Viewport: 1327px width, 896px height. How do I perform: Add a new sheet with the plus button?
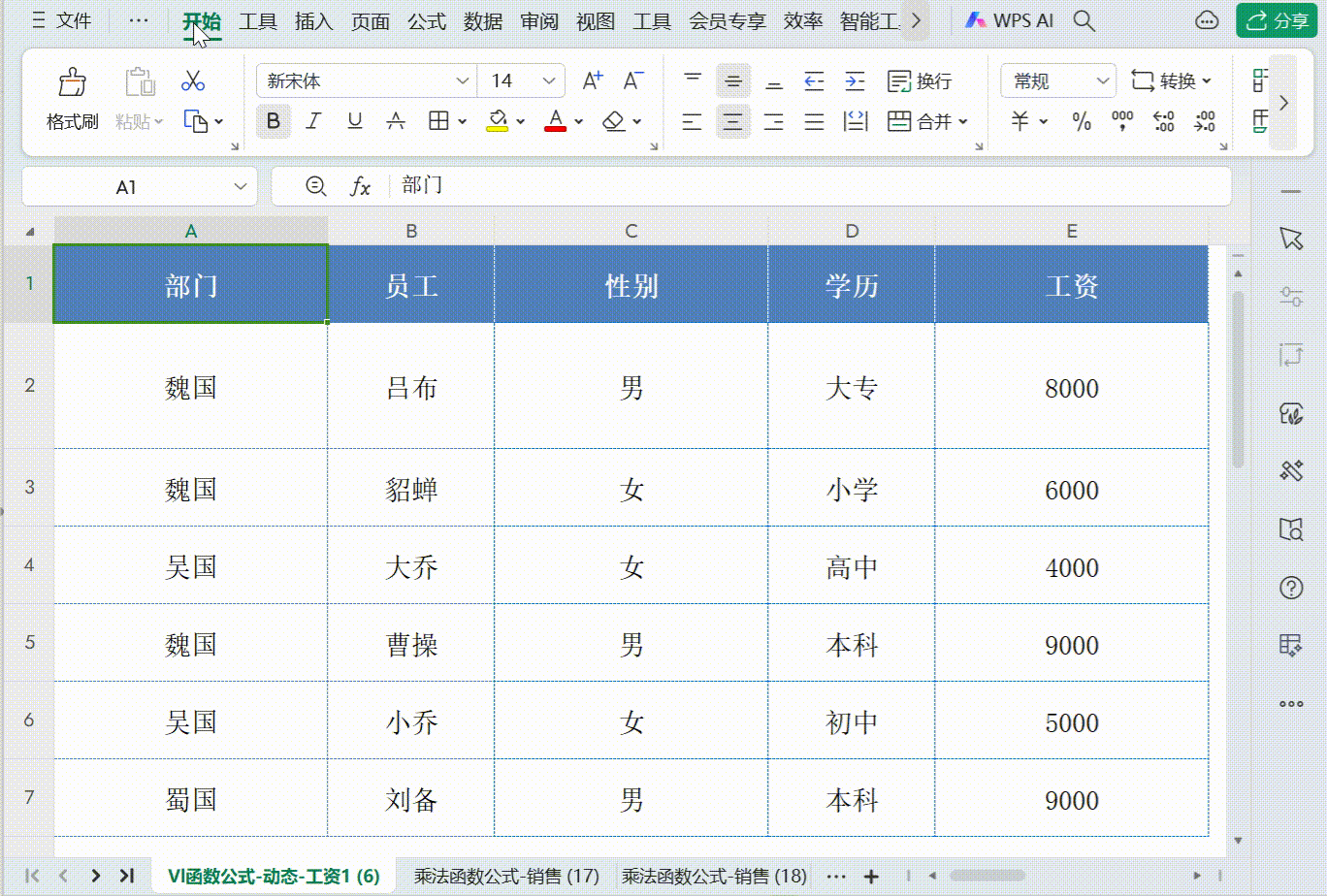coord(871,876)
